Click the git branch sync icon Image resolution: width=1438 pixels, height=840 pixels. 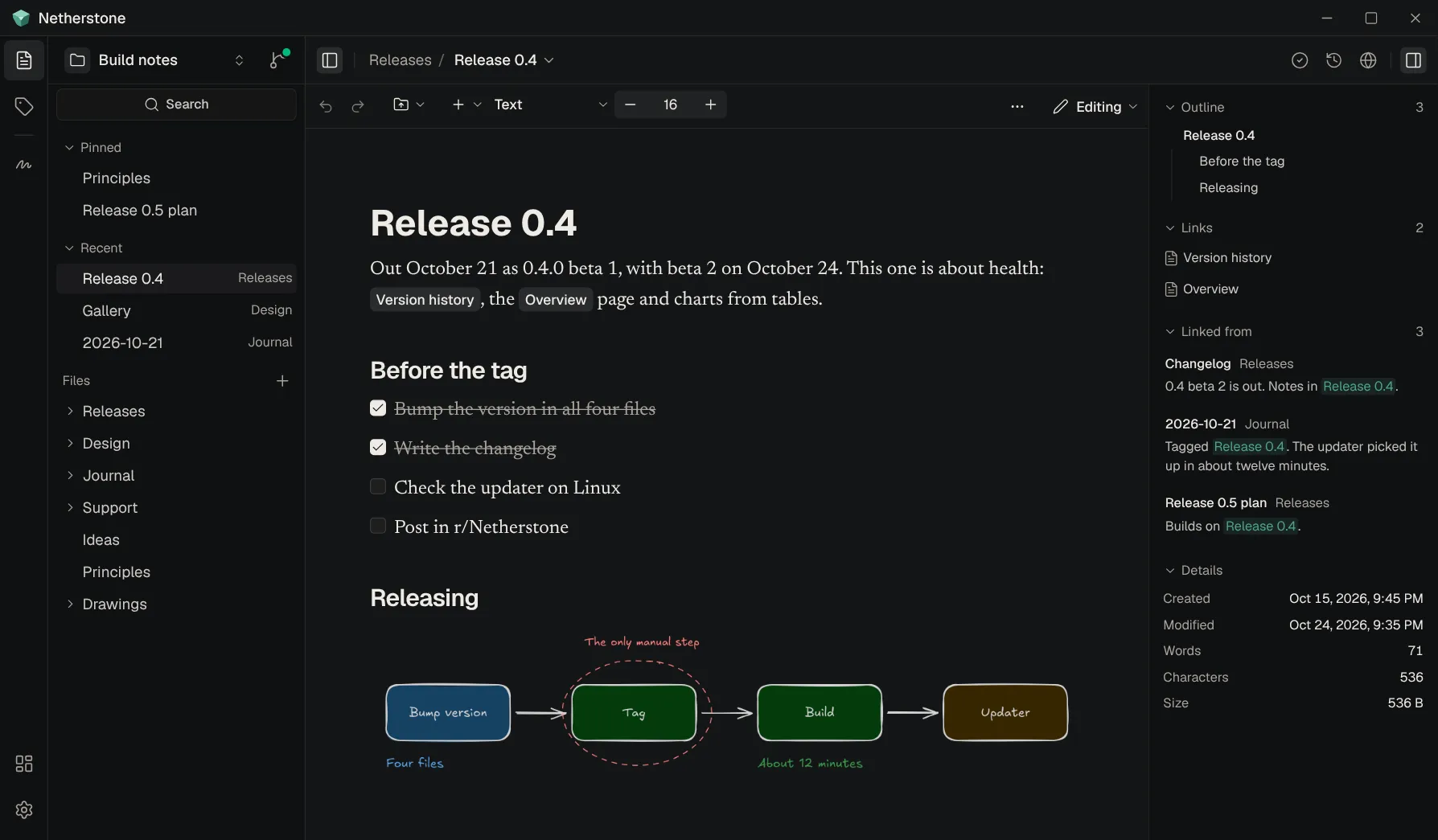[278, 60]
